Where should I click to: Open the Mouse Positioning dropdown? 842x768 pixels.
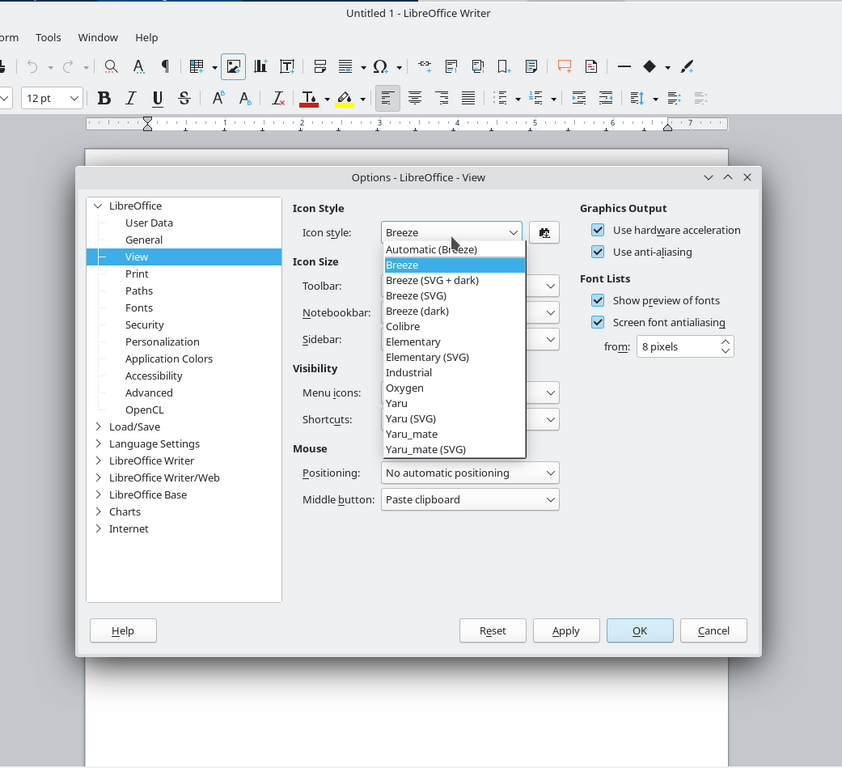(x=469, y=473)
